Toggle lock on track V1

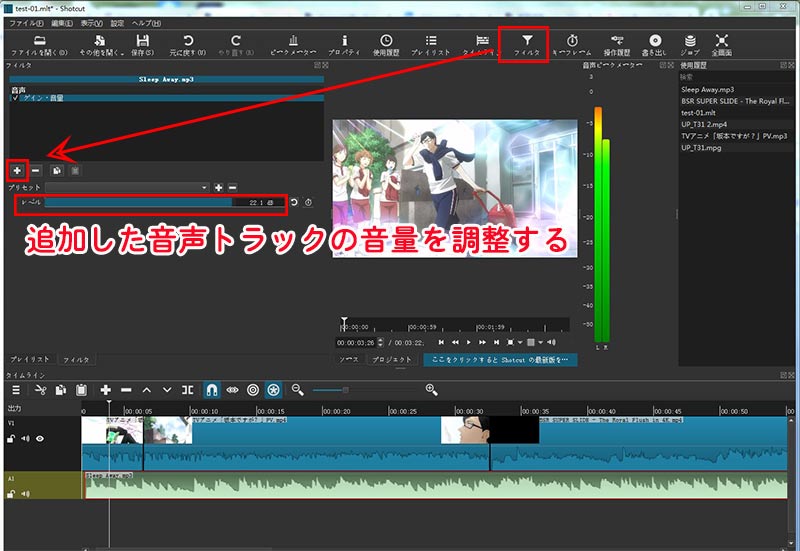pyautogui.click(x=11, y=438)
